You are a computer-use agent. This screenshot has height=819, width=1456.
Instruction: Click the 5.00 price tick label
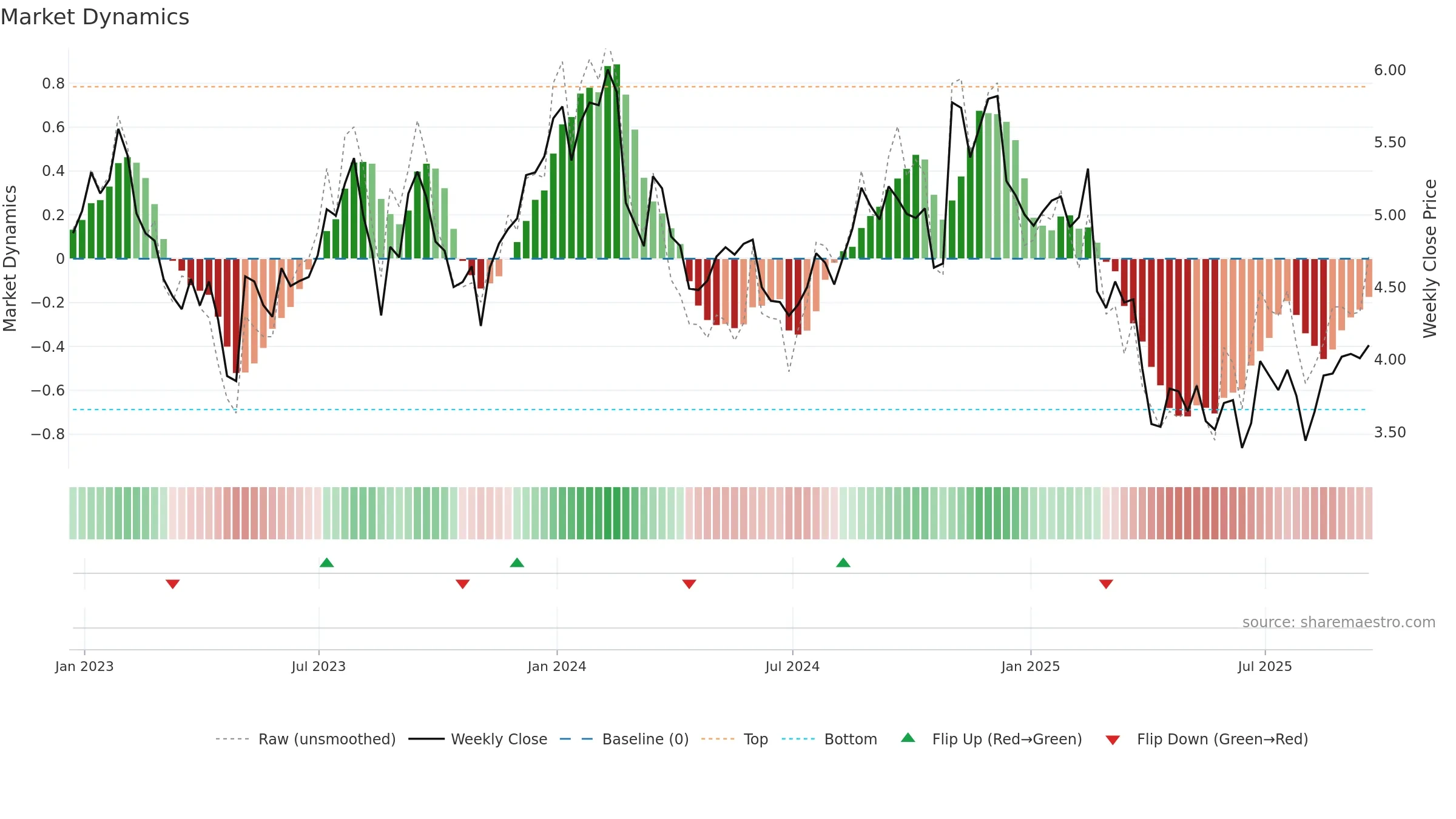click(1390, 215)
